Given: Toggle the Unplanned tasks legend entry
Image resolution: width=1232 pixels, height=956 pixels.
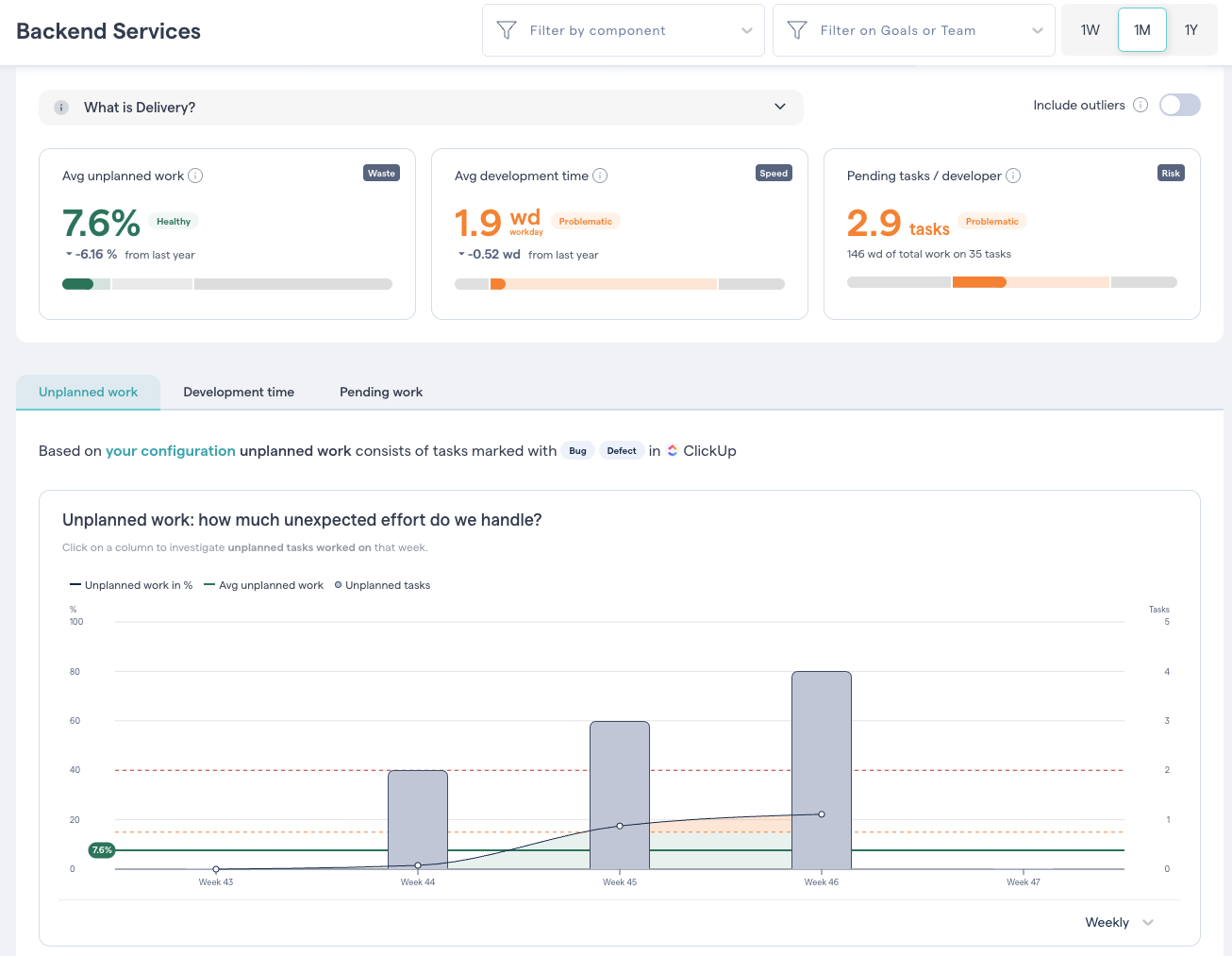Looking at the screenshot, I should (x=381, y=585).
